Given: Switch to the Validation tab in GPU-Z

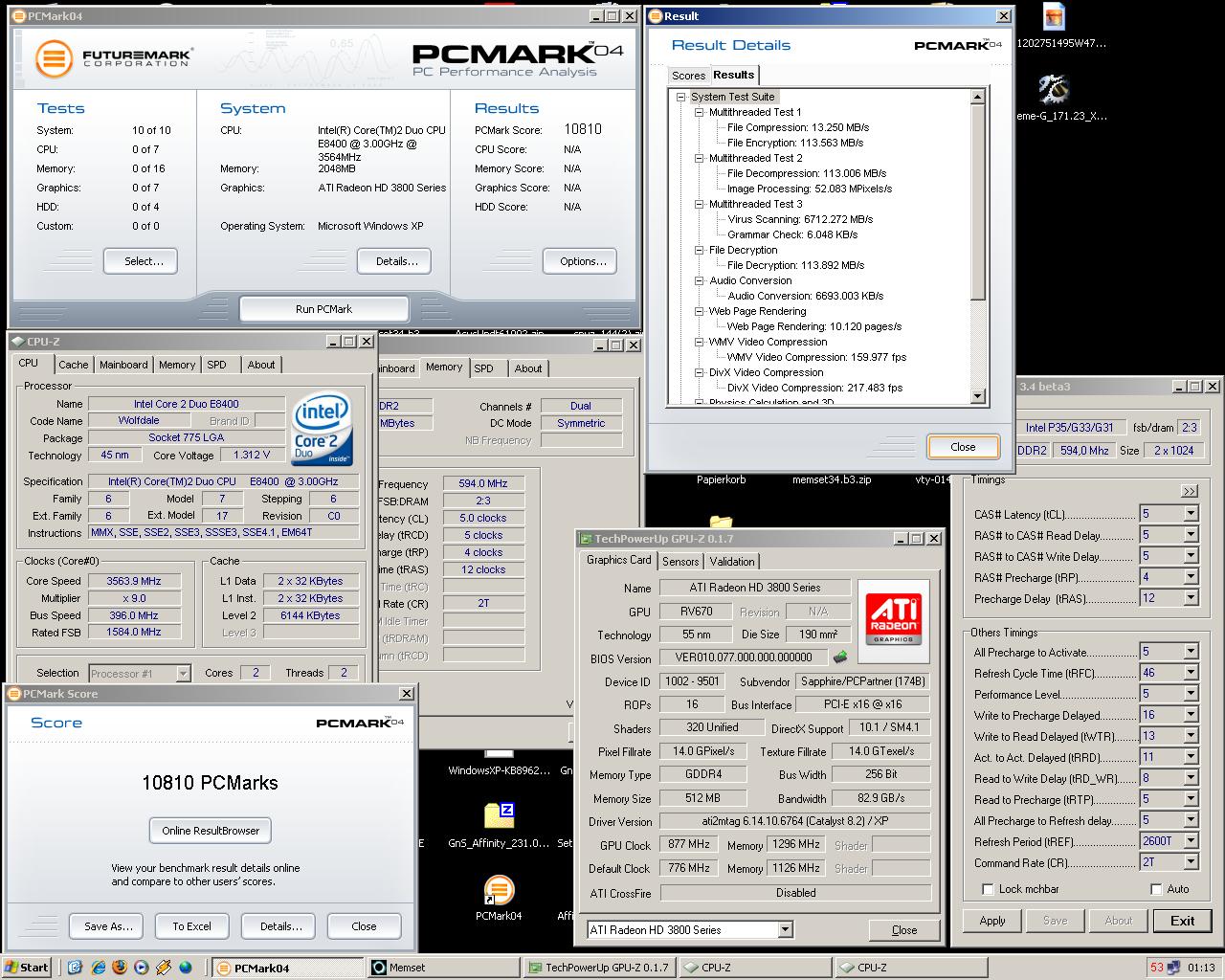Looking at the screenshot, I should 732,562.
